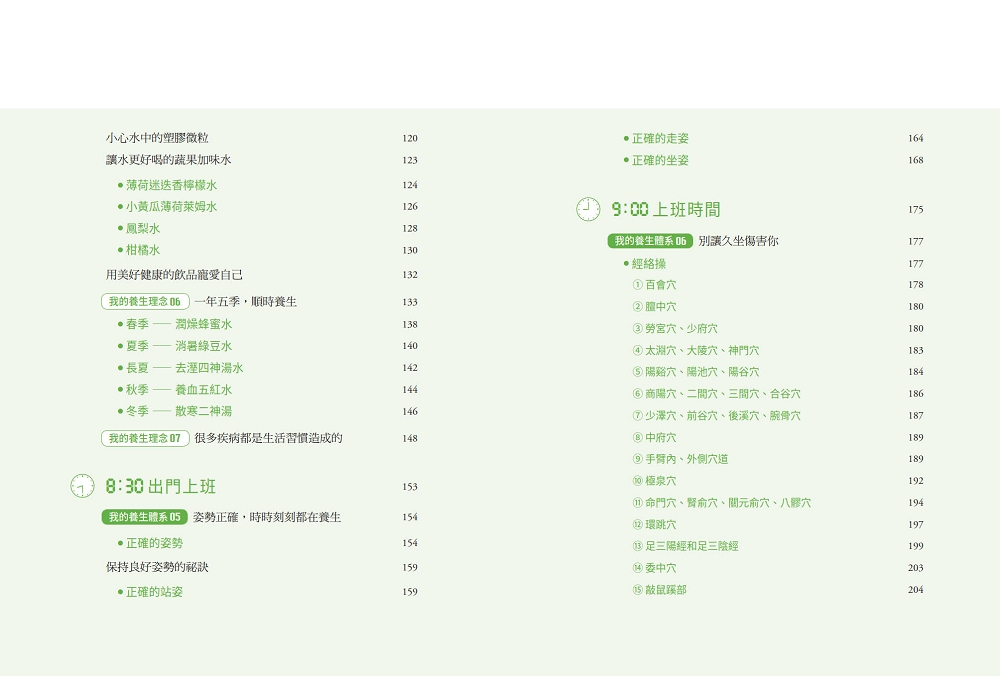Click the entry 用美好健康的飲品寵愛自己
The width and height of the screenshot is (1000, 676).
(x=174, y=275)
